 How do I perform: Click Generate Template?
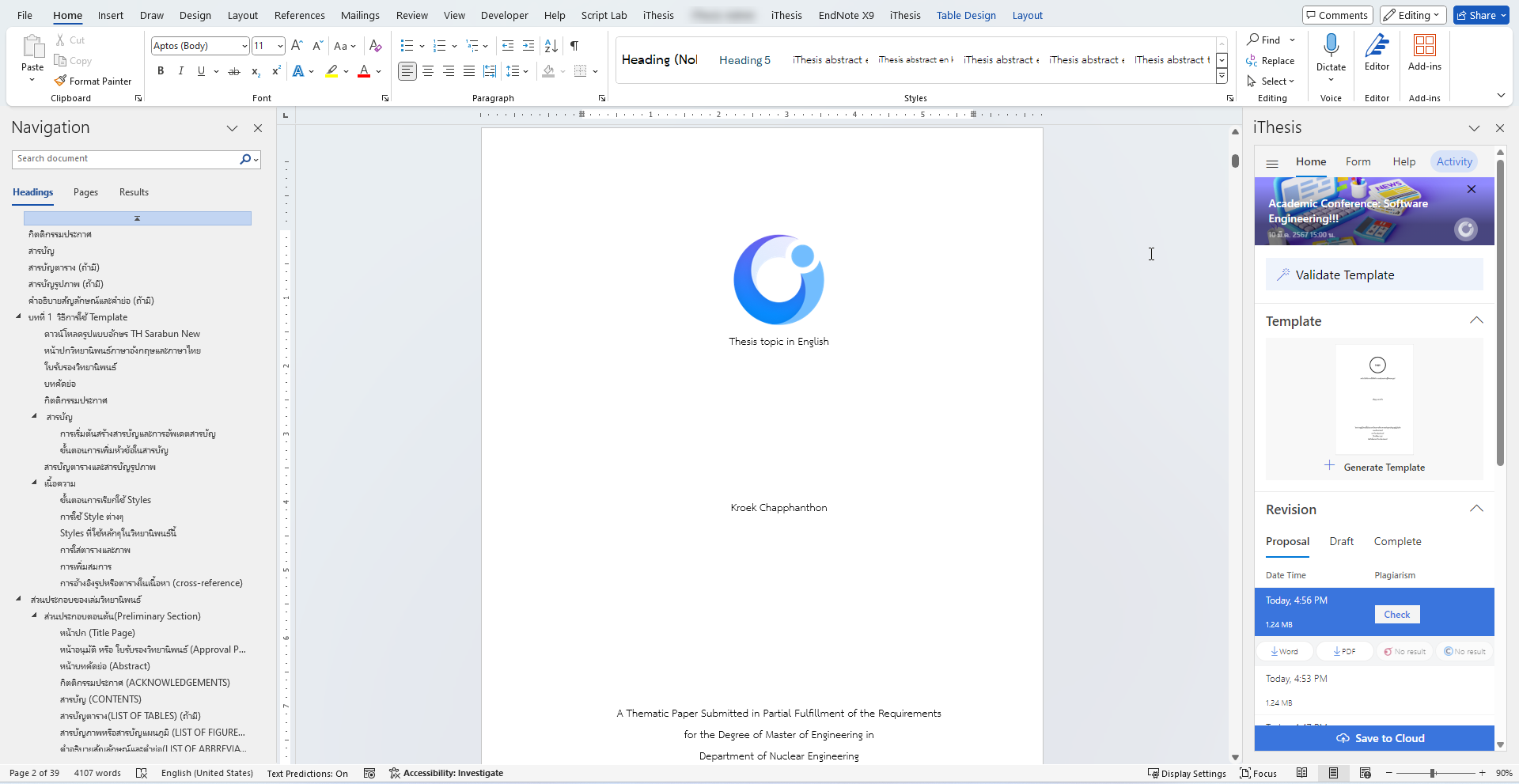1375,467
